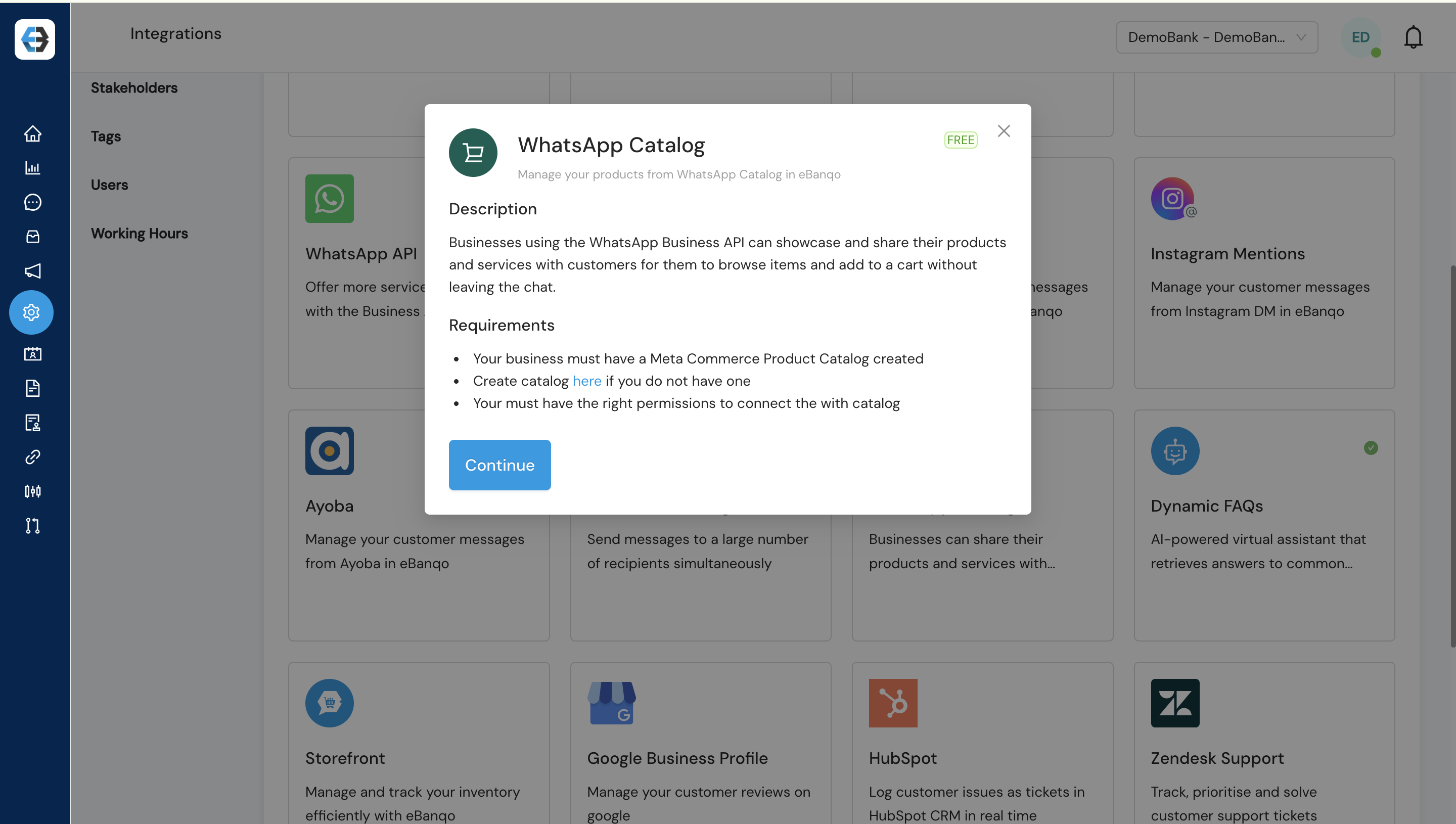1456x824 pixels.
Task: Open the Tags settings menu item
Action: coord(106,136)
